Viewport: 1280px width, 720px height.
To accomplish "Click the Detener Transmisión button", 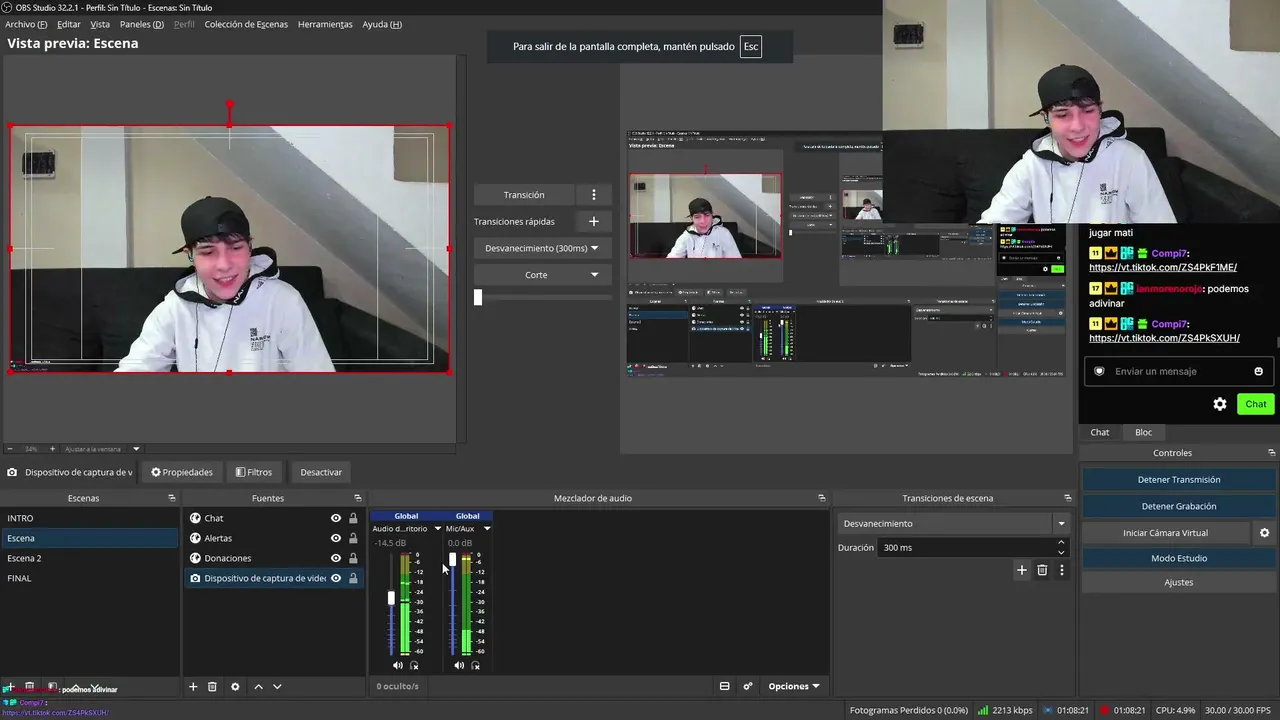I will point(1178,480).
